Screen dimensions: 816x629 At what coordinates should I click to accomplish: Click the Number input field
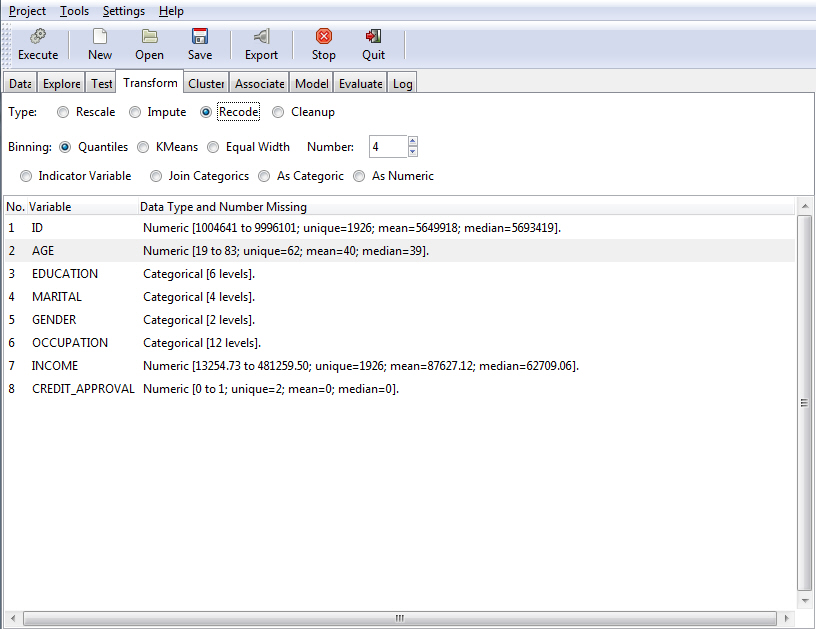click(388, 147)
